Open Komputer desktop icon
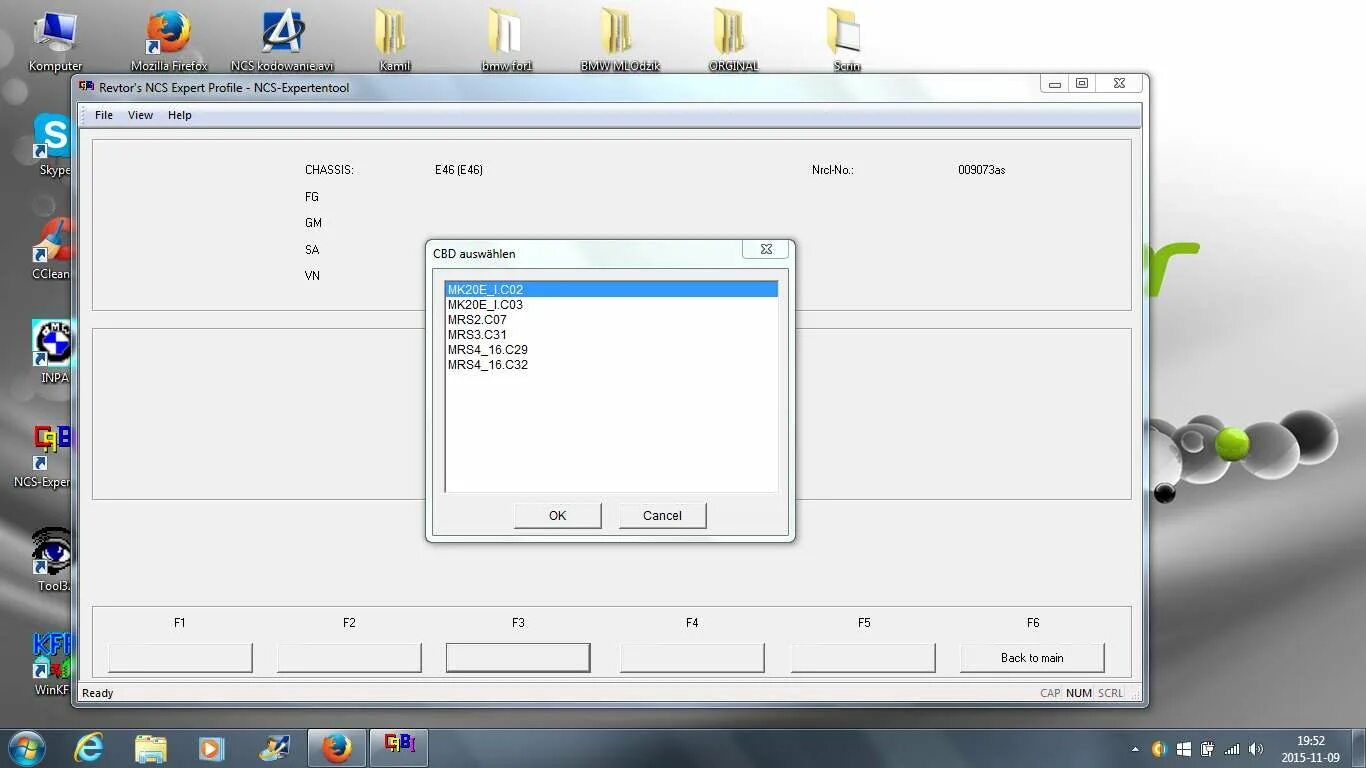1366x768 pixels. pos(55,40)
